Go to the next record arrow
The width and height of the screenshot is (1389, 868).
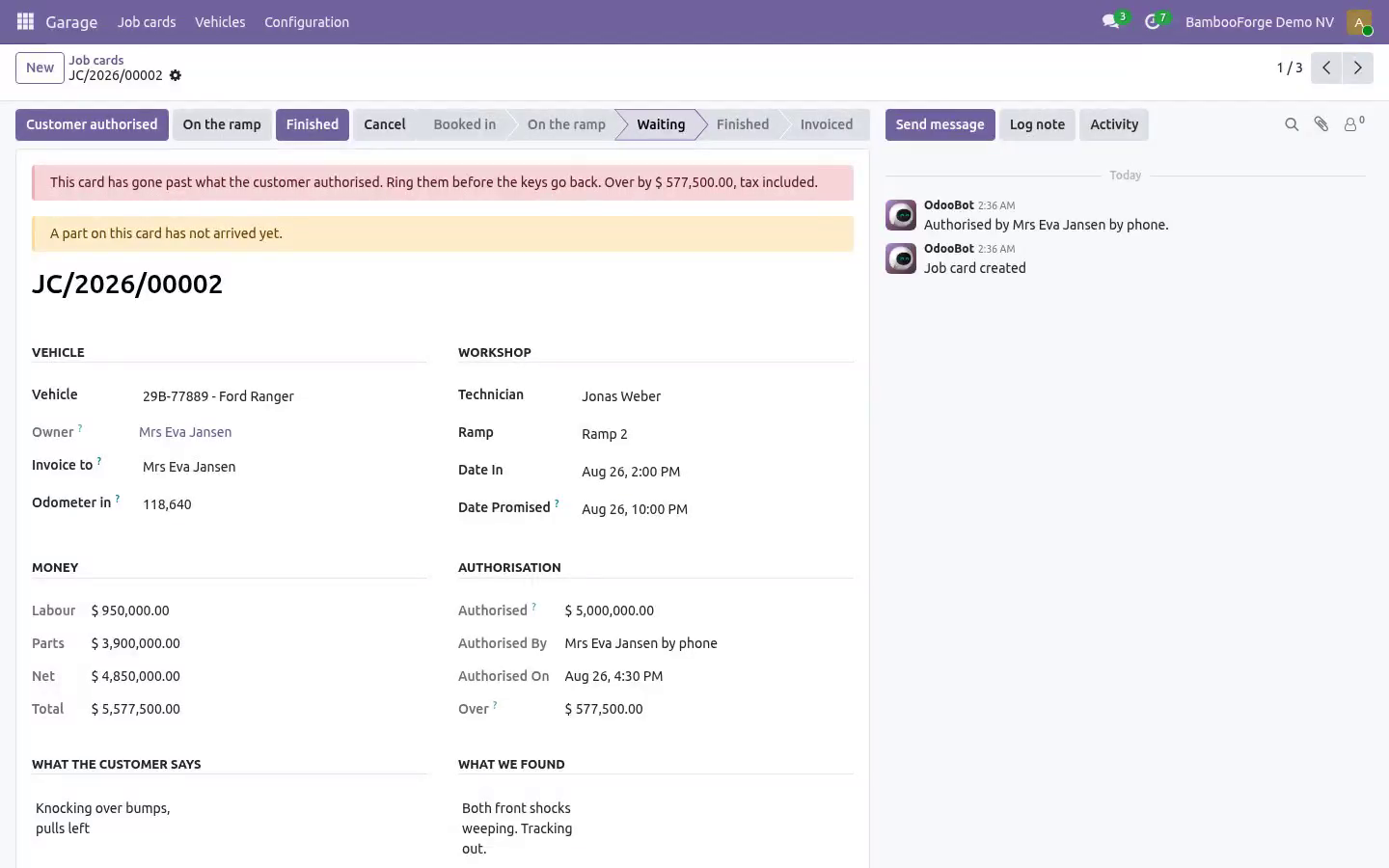[x=1357, y=68]
